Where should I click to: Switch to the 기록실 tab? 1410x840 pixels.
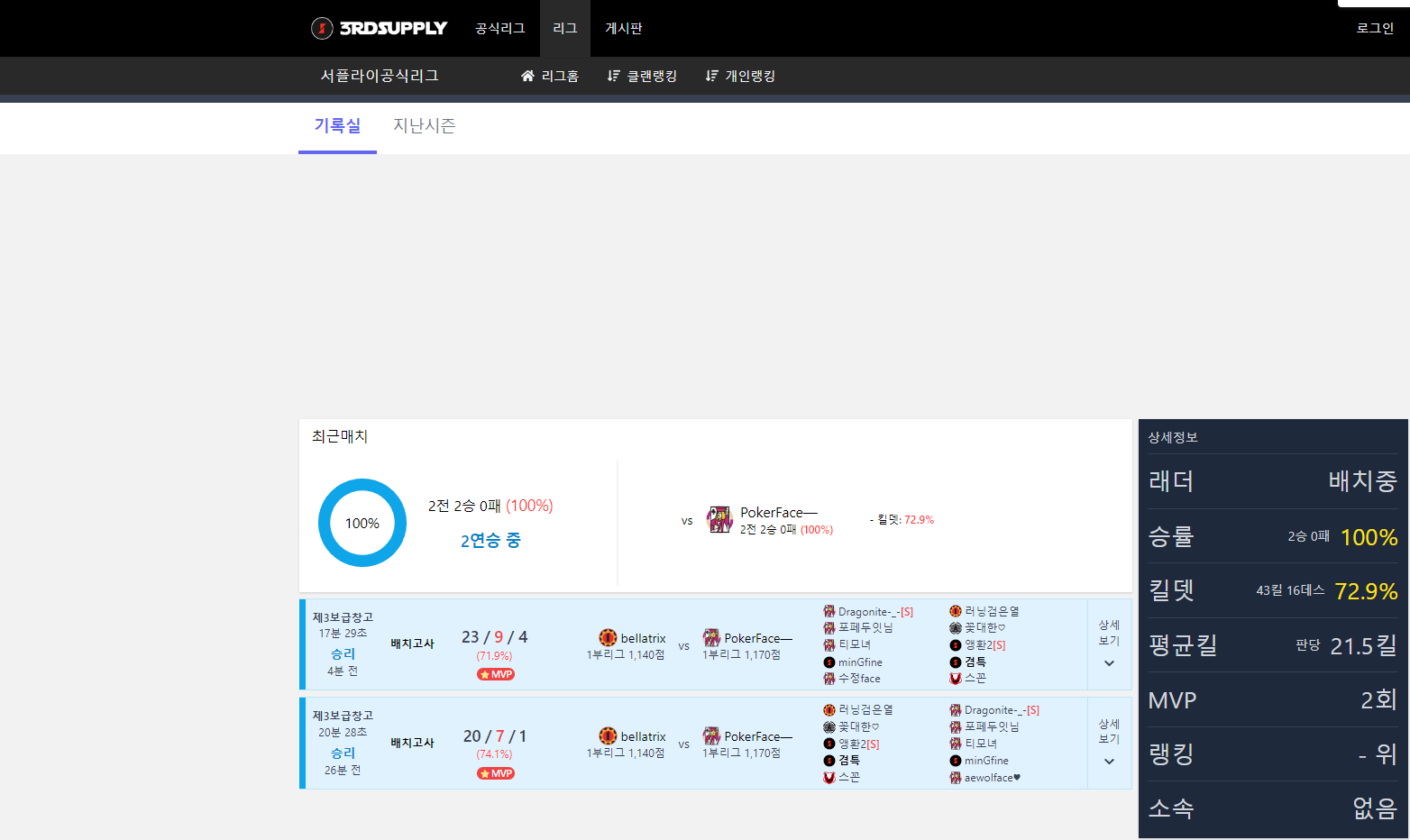337,126
